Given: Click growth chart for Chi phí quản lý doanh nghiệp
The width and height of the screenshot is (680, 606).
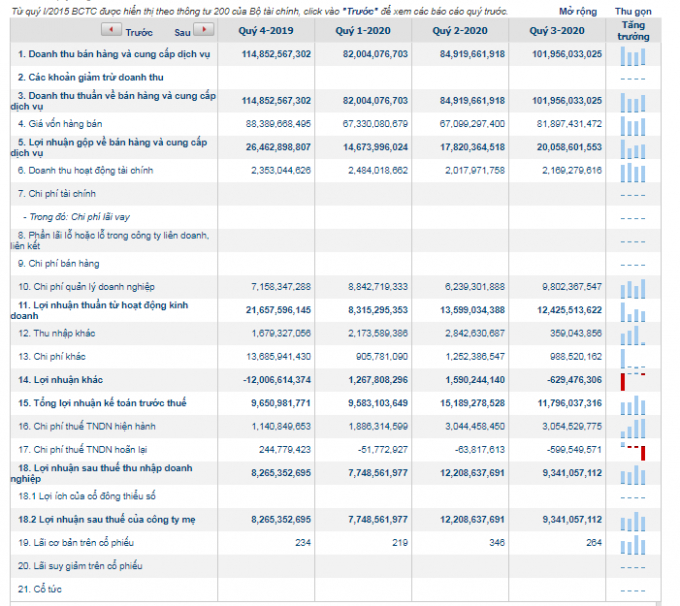Looking at the screenshot, I should pyautogui.click(x=633, y=287).
